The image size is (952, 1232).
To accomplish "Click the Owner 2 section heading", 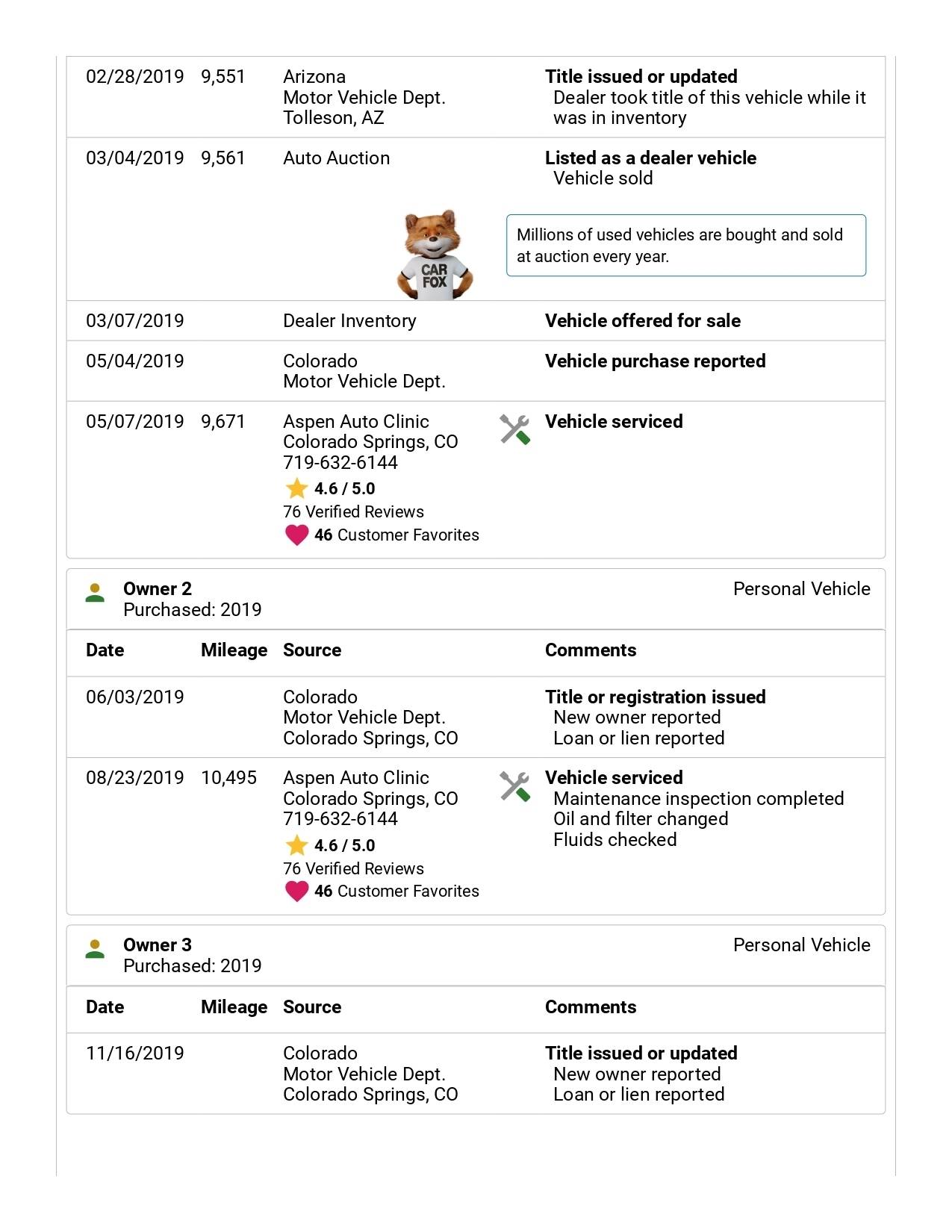I will [157, 589].
